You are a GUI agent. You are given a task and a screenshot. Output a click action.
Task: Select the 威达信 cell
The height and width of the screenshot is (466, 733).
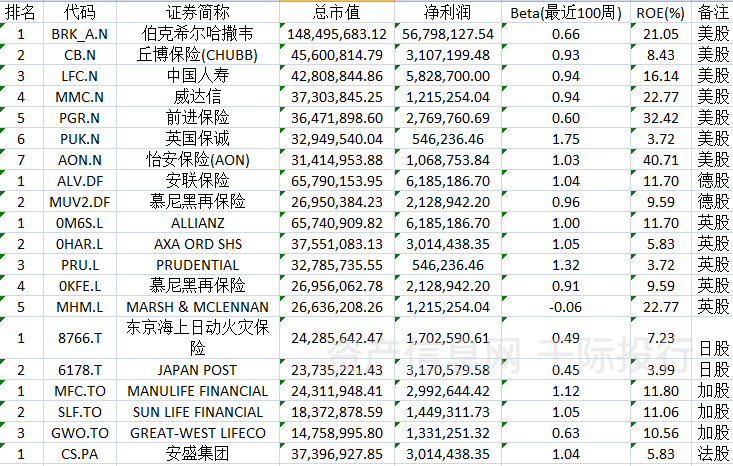pos(198,97)
